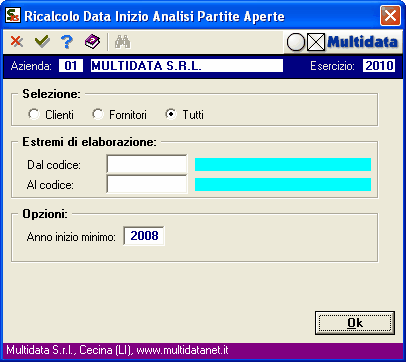The height and width of the screenshot is (362, 406).
Task: Click the Opzioni group label
Action: (45, 214)
